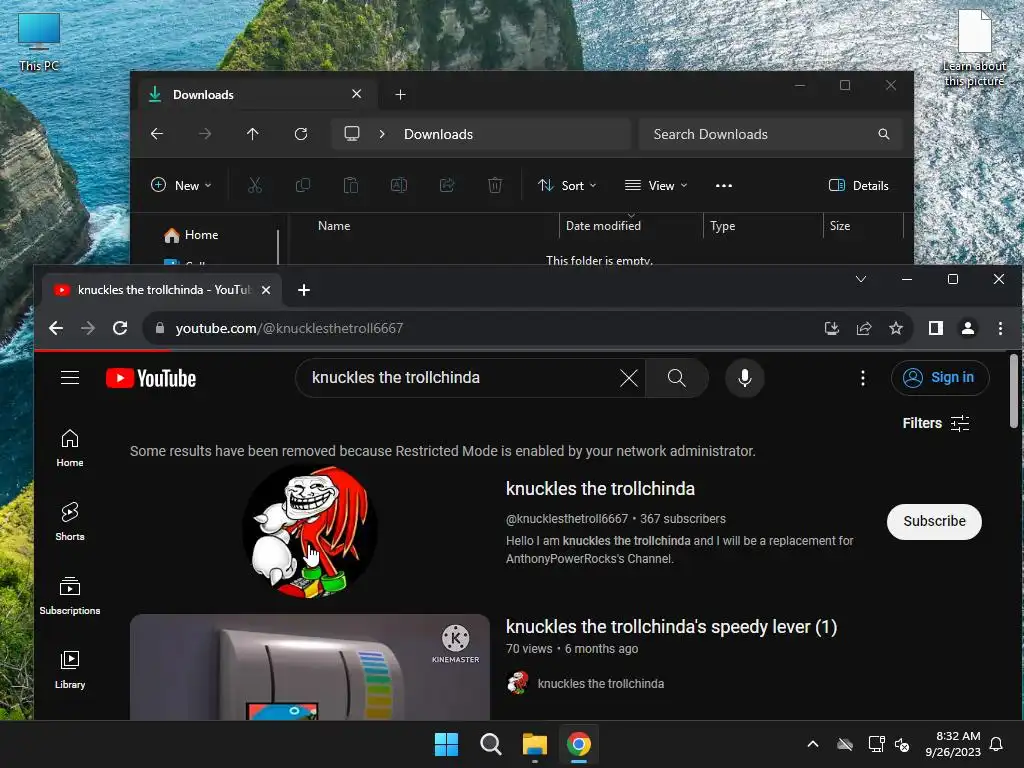Viewport: 1024px width, 768px height.
Task: Start voice search with the microphone
Action: (744, 377)
